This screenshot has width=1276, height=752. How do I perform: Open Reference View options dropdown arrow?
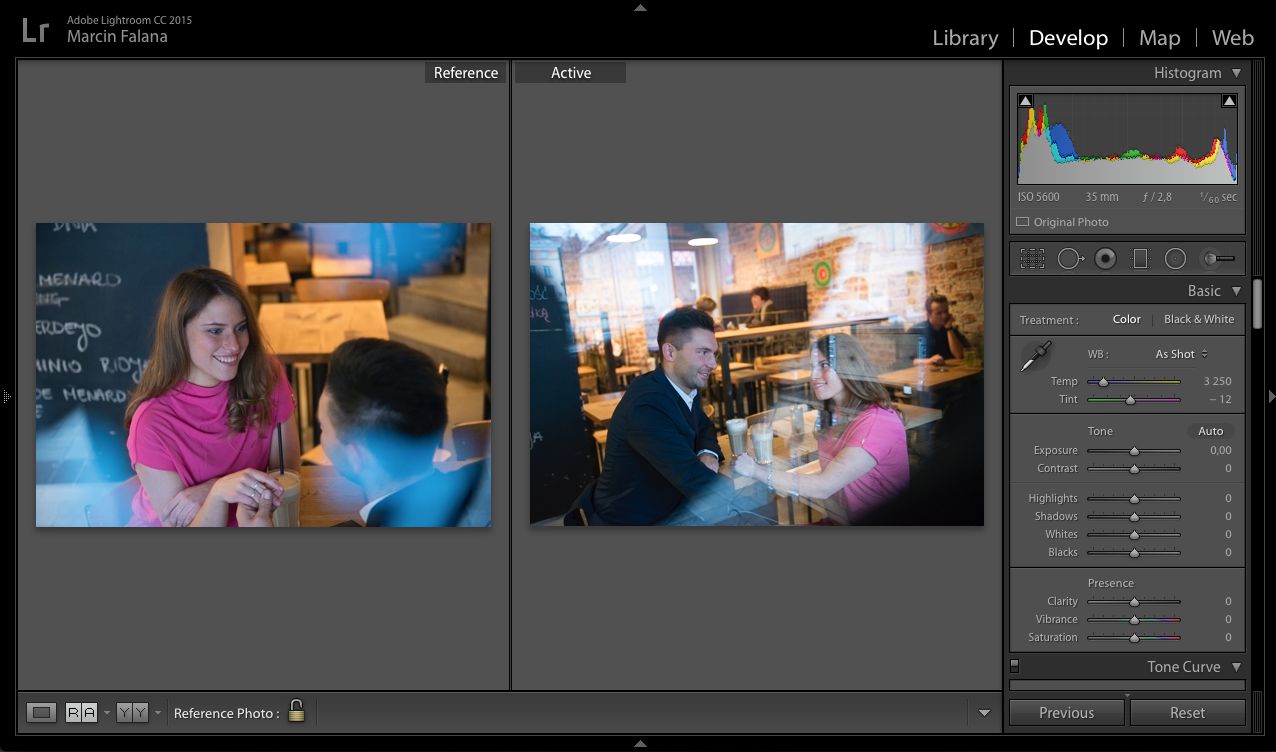pos(106,713)
